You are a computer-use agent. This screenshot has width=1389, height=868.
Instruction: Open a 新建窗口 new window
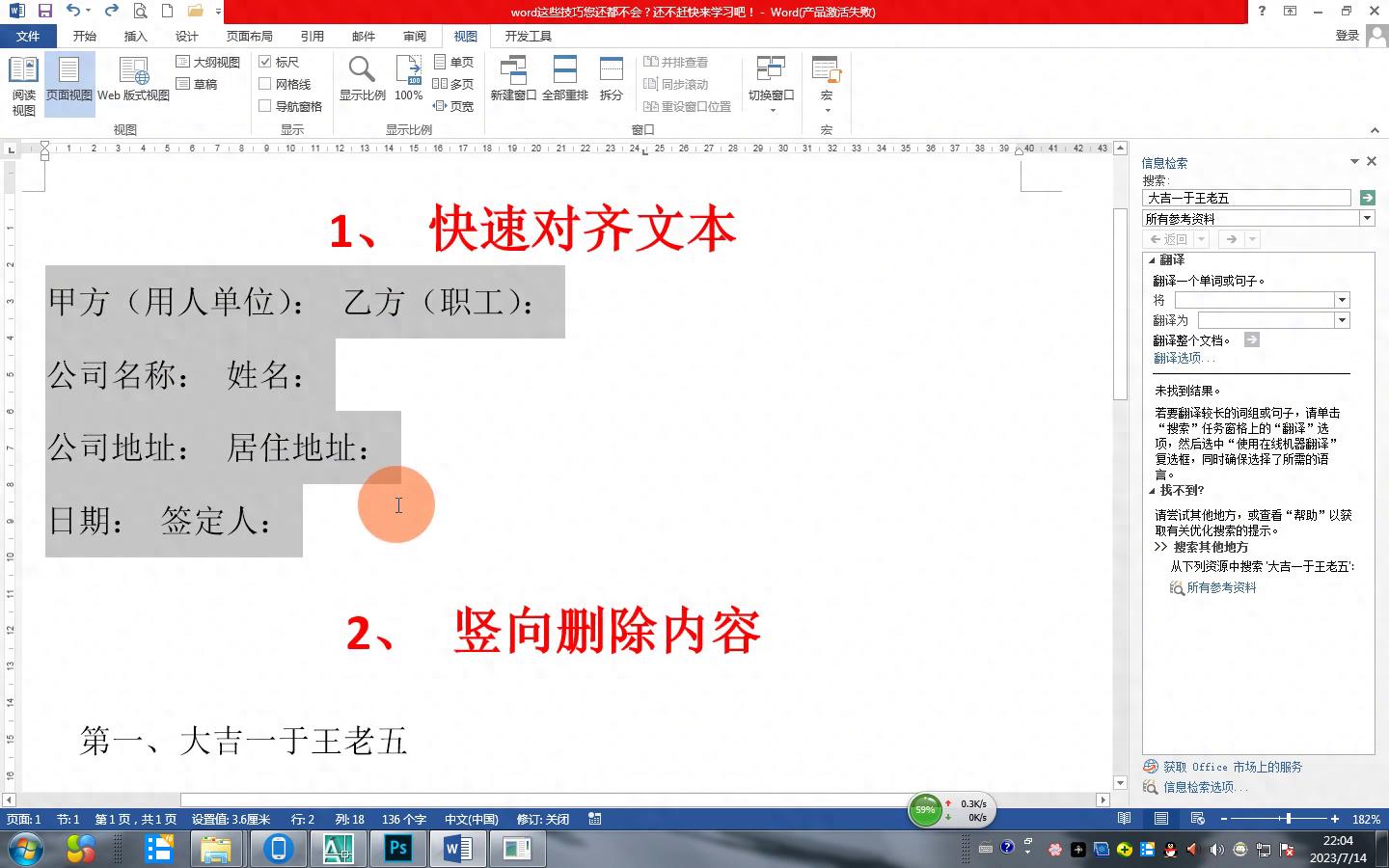click(x=513, y=79)
